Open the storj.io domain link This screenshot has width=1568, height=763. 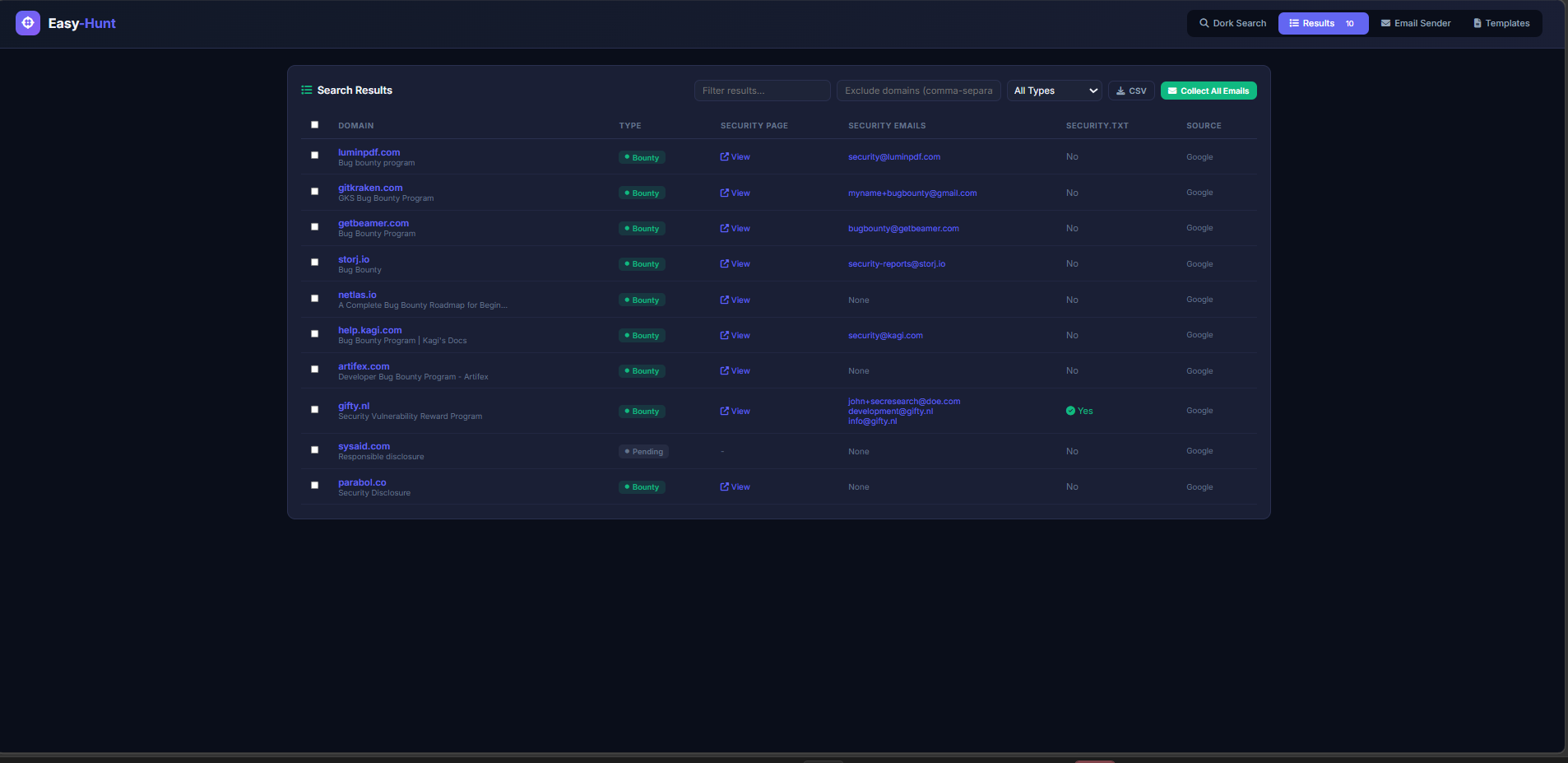(354, 259)
